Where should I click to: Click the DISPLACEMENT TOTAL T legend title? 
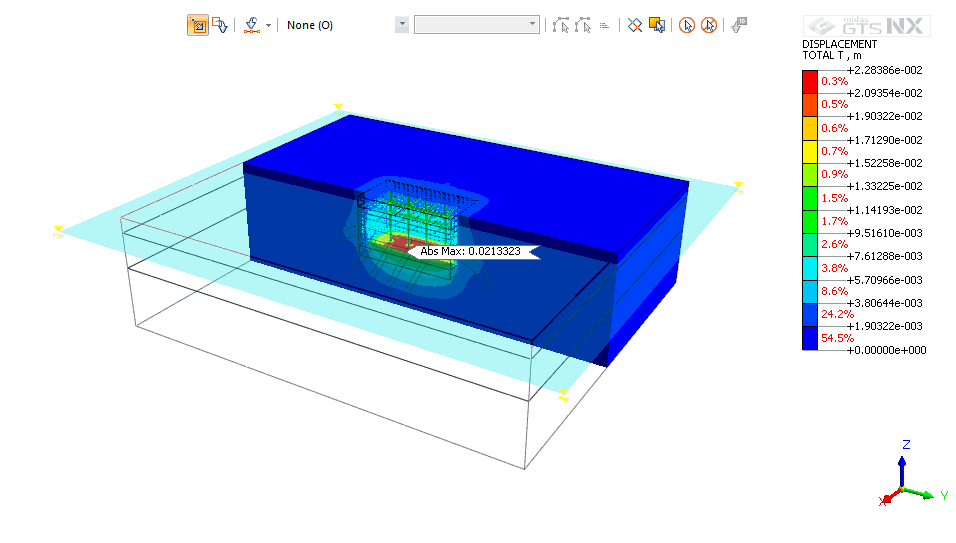point(840,50)
